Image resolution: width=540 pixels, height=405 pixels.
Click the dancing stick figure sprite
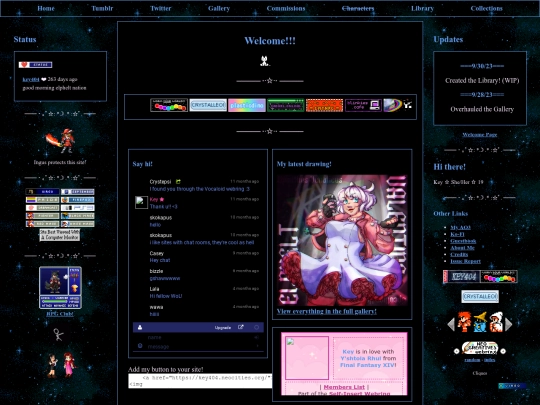tap(58, 334)
